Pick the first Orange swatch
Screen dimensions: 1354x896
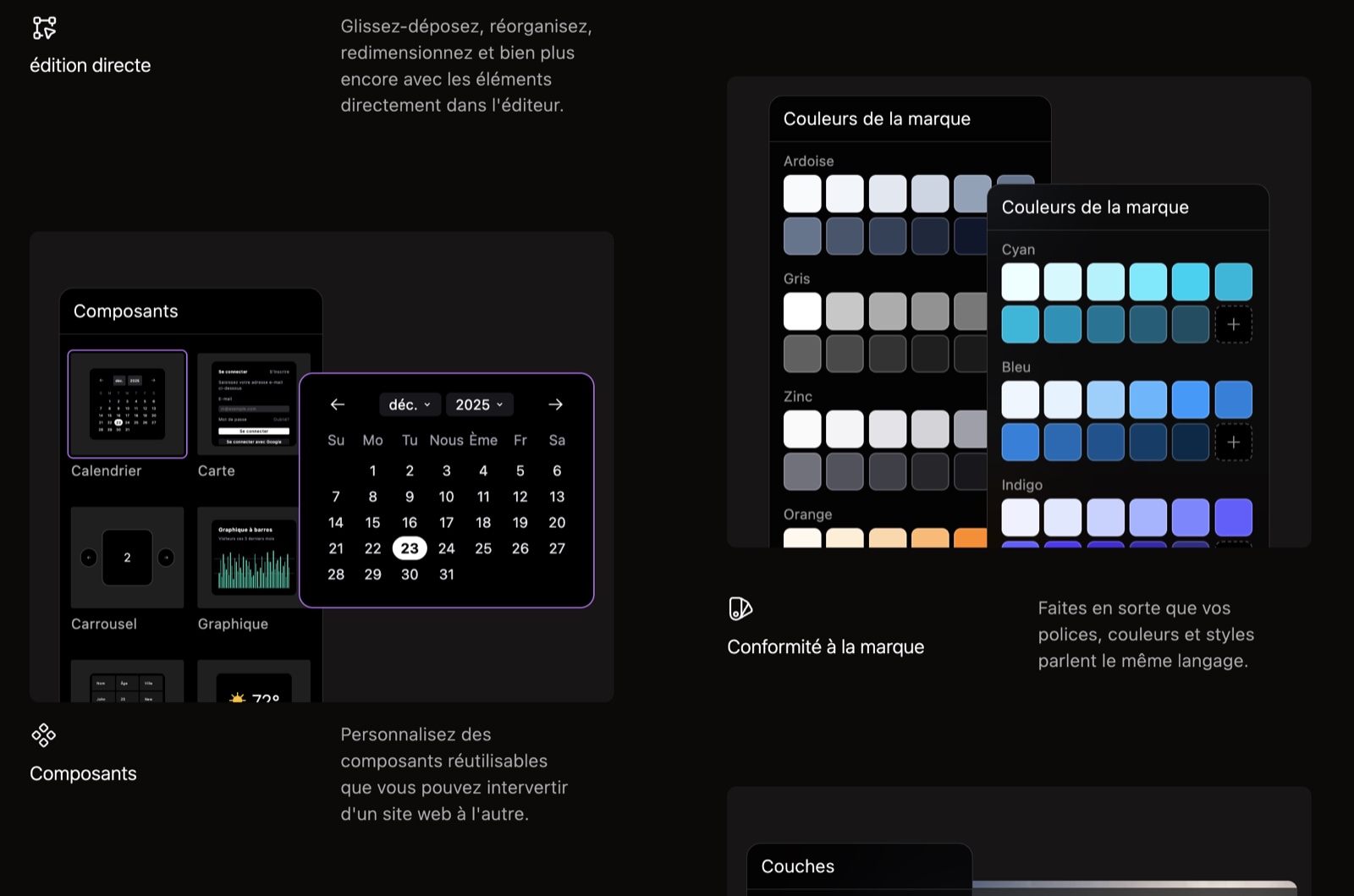coord(802,538)
